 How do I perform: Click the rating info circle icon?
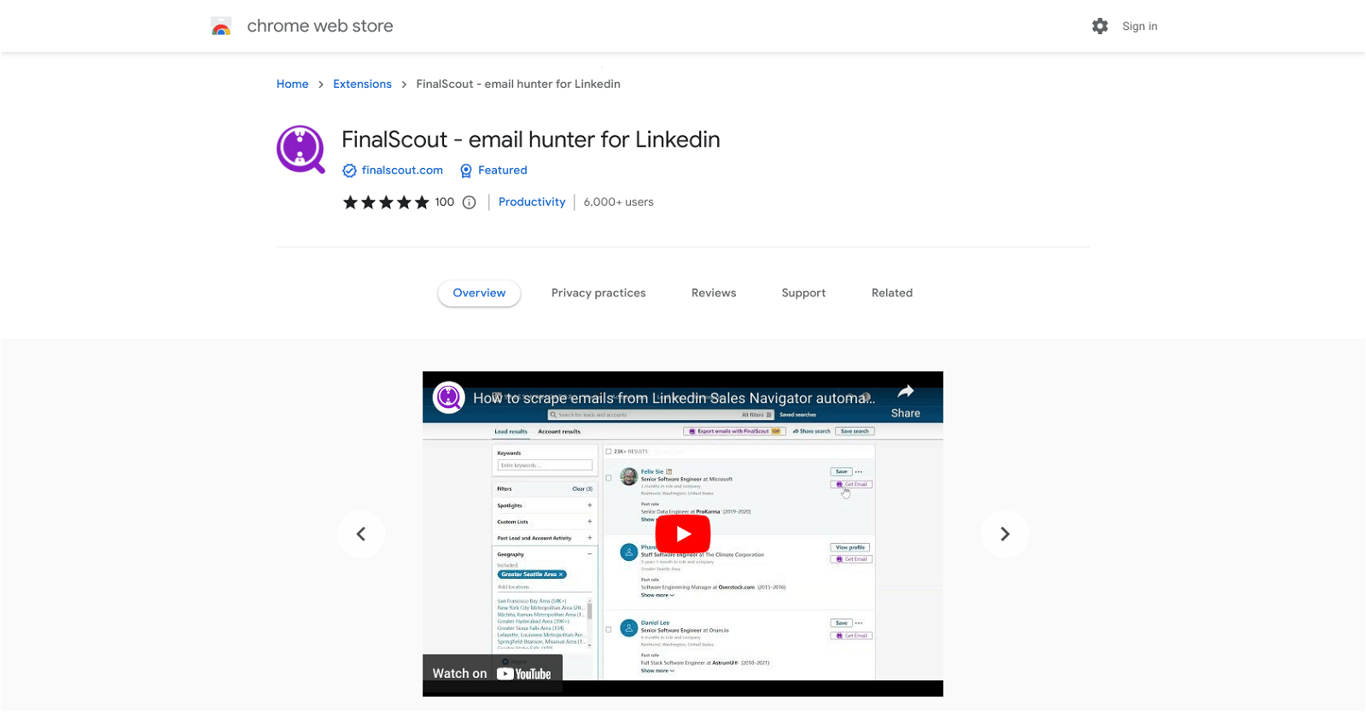point(469,202)
